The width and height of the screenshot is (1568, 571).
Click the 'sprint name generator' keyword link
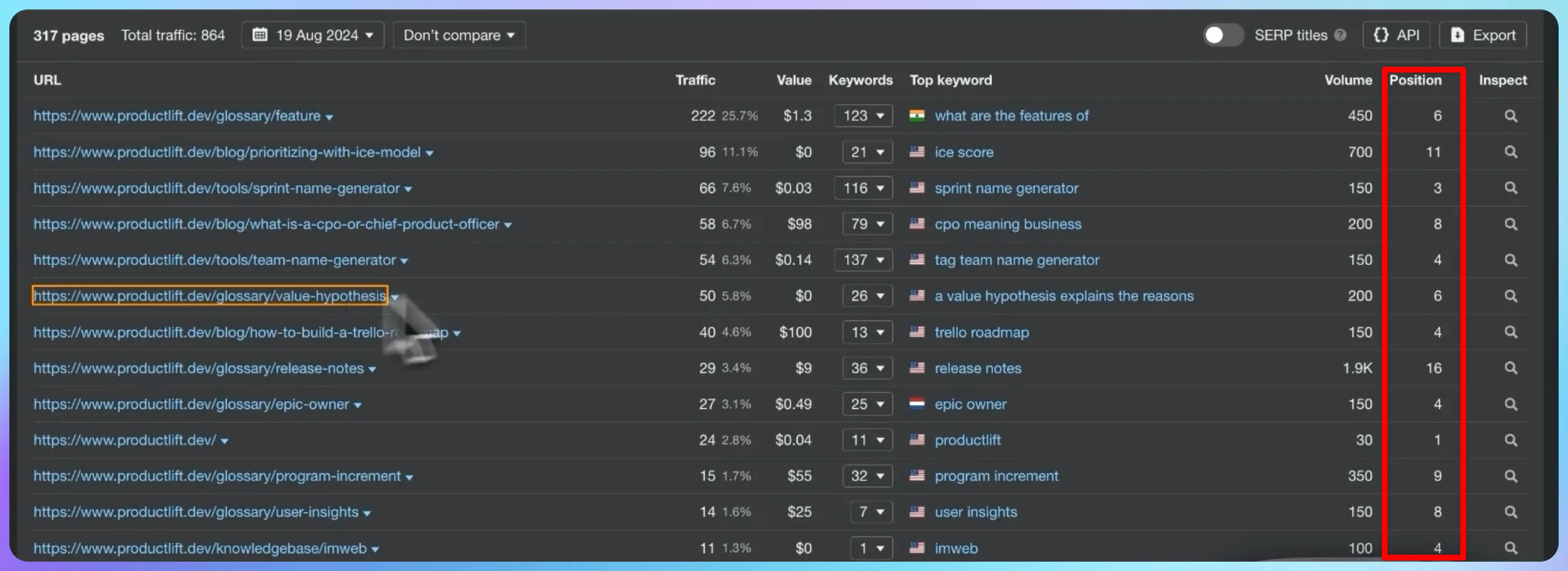point(1005,188)
